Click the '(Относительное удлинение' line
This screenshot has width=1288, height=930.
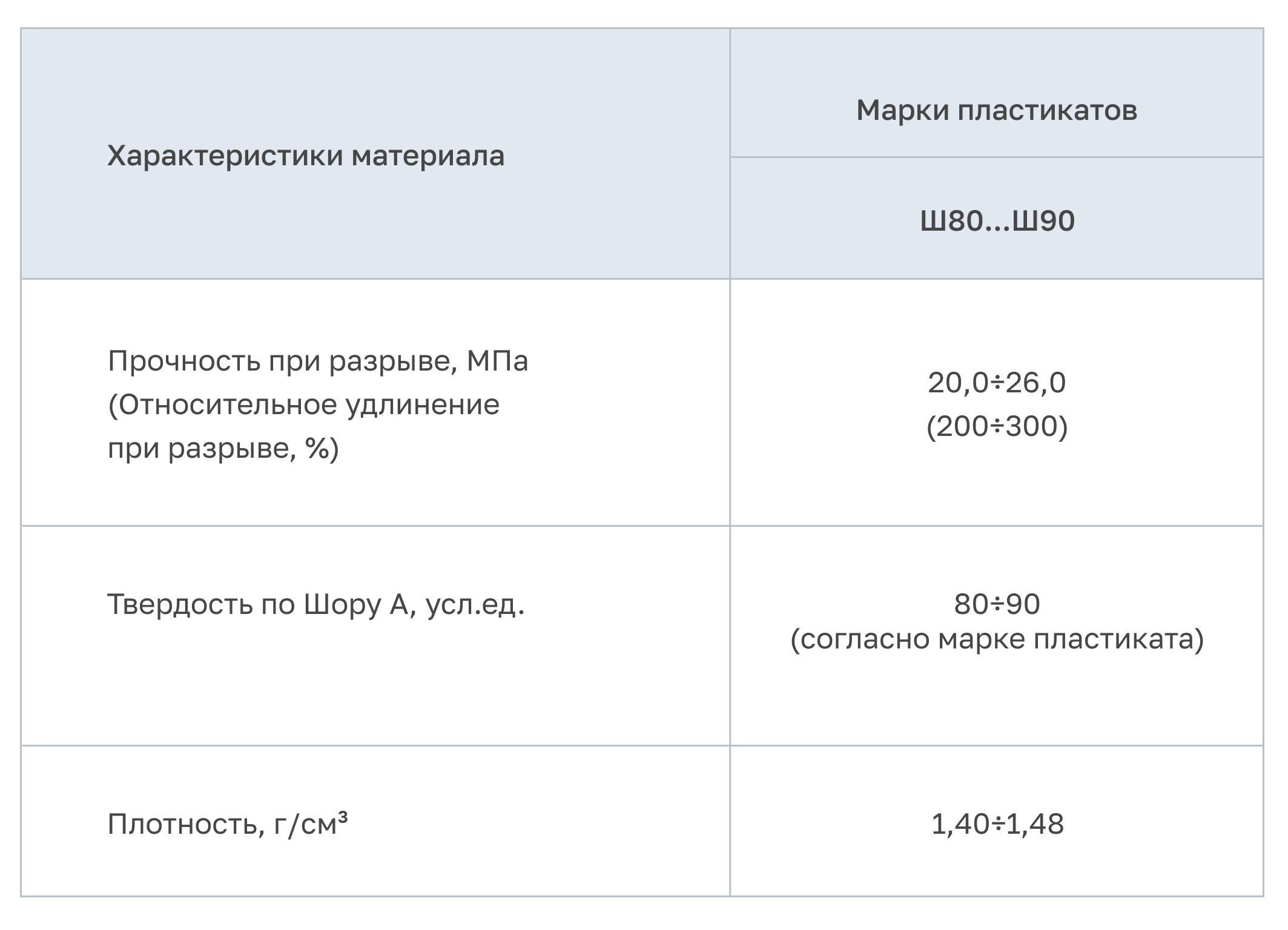304,405
